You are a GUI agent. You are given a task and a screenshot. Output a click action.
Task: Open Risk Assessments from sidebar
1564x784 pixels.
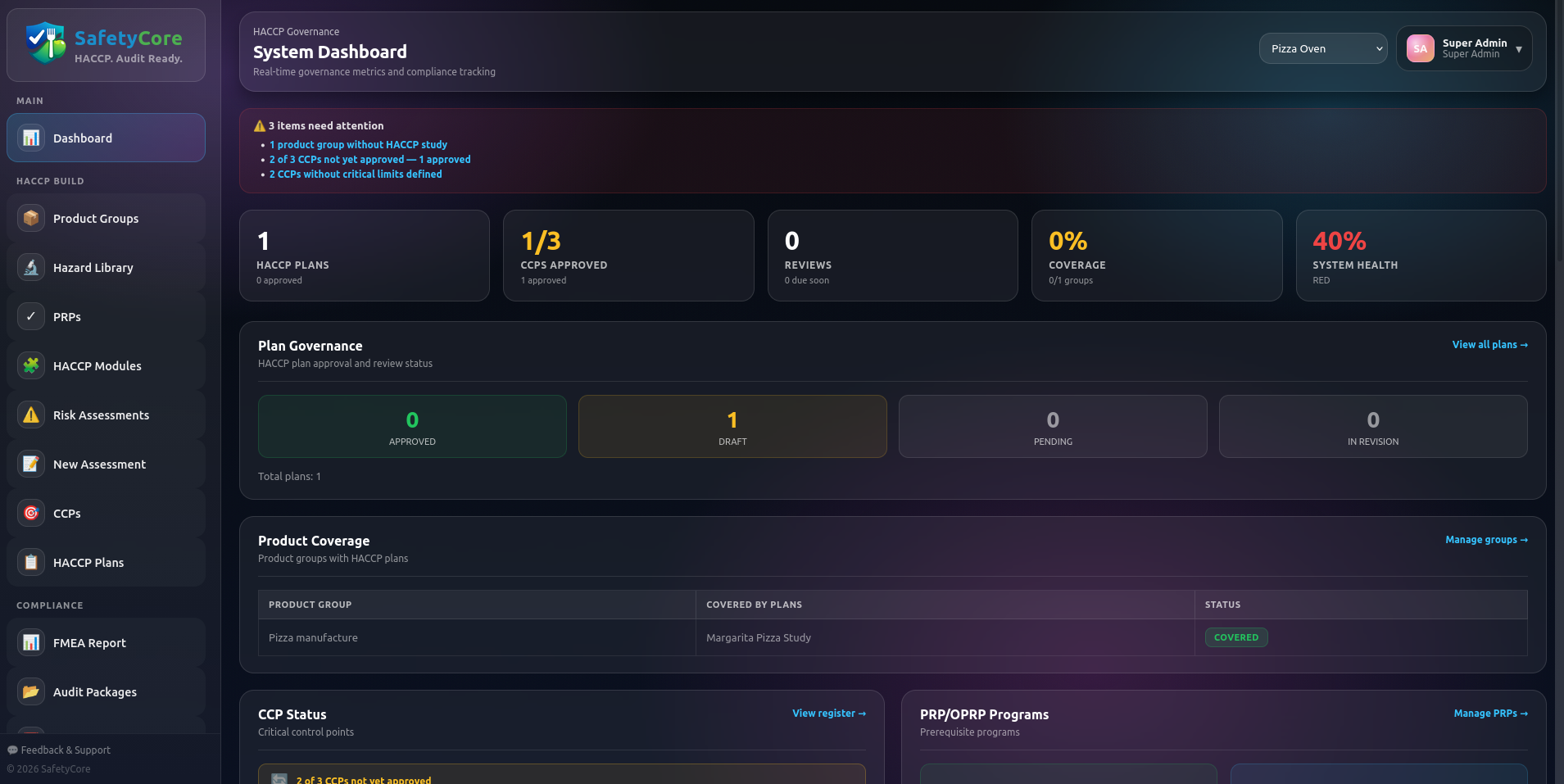tap(106, 415)
